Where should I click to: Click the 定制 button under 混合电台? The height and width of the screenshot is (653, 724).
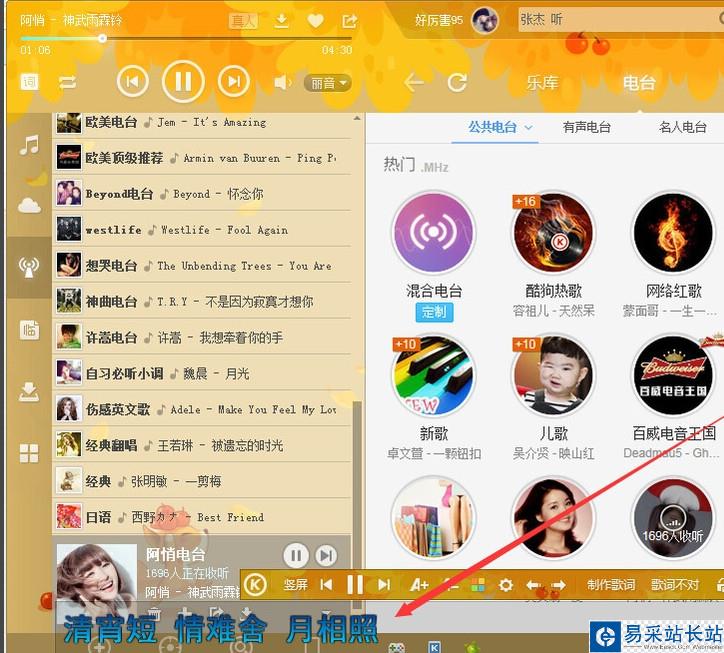pyautogui.click(x=434, y=312)
